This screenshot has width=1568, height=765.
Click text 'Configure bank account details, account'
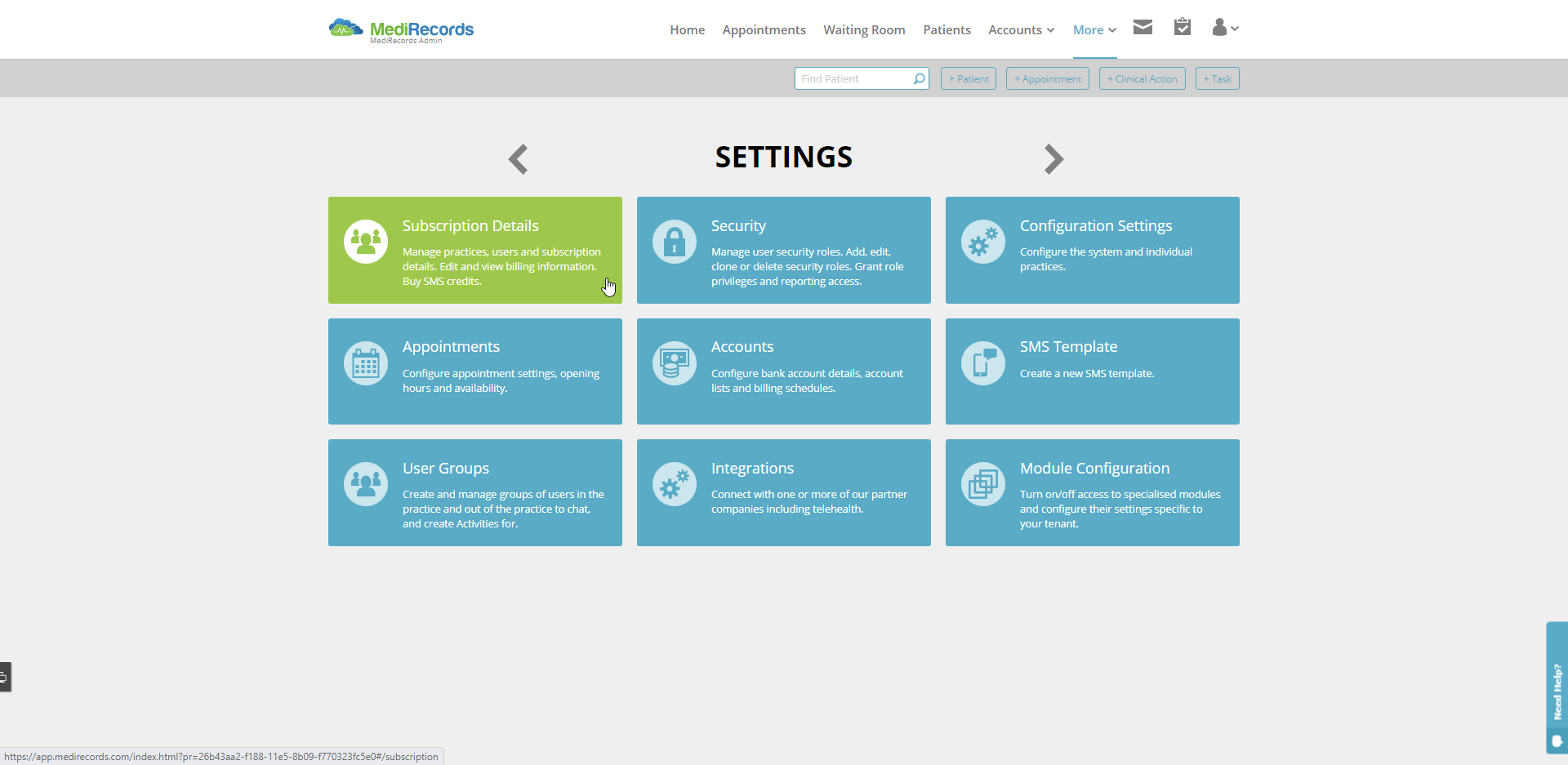coord(807,374)
